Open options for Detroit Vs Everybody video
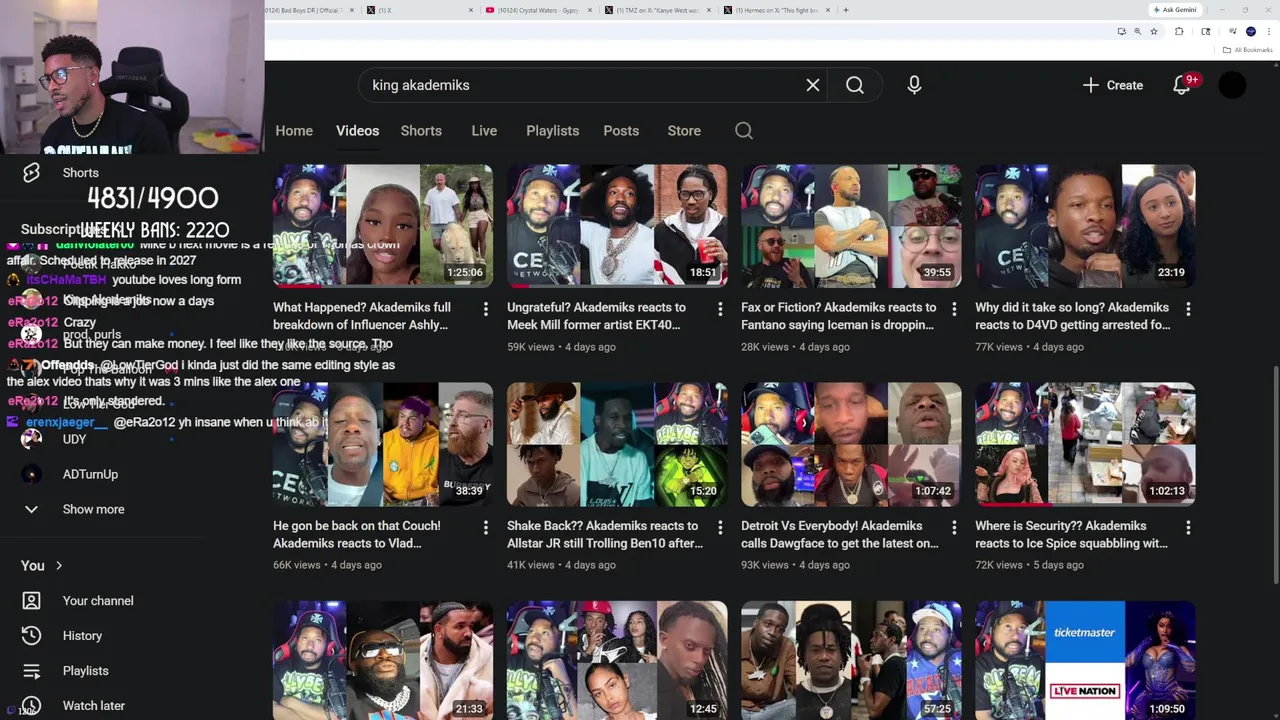Screen dimensions: 1280x720 tap(954, 528)
